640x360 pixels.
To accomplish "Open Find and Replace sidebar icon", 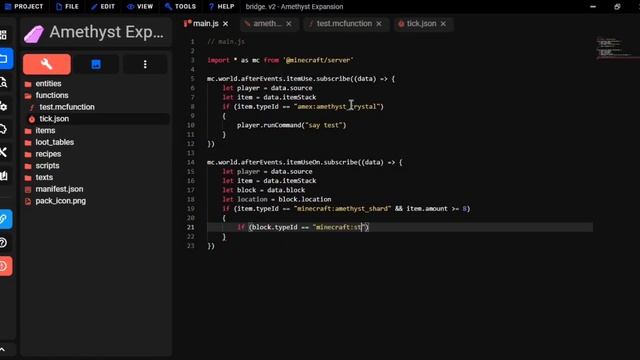I will pos(4,82).
